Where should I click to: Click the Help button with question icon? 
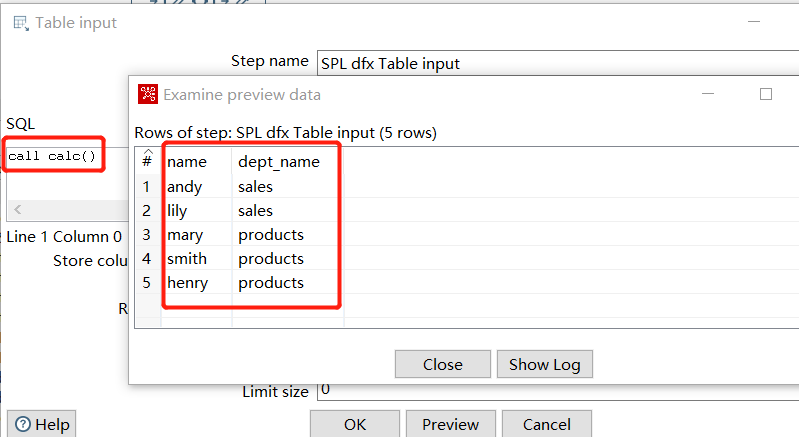pos(41,424)
